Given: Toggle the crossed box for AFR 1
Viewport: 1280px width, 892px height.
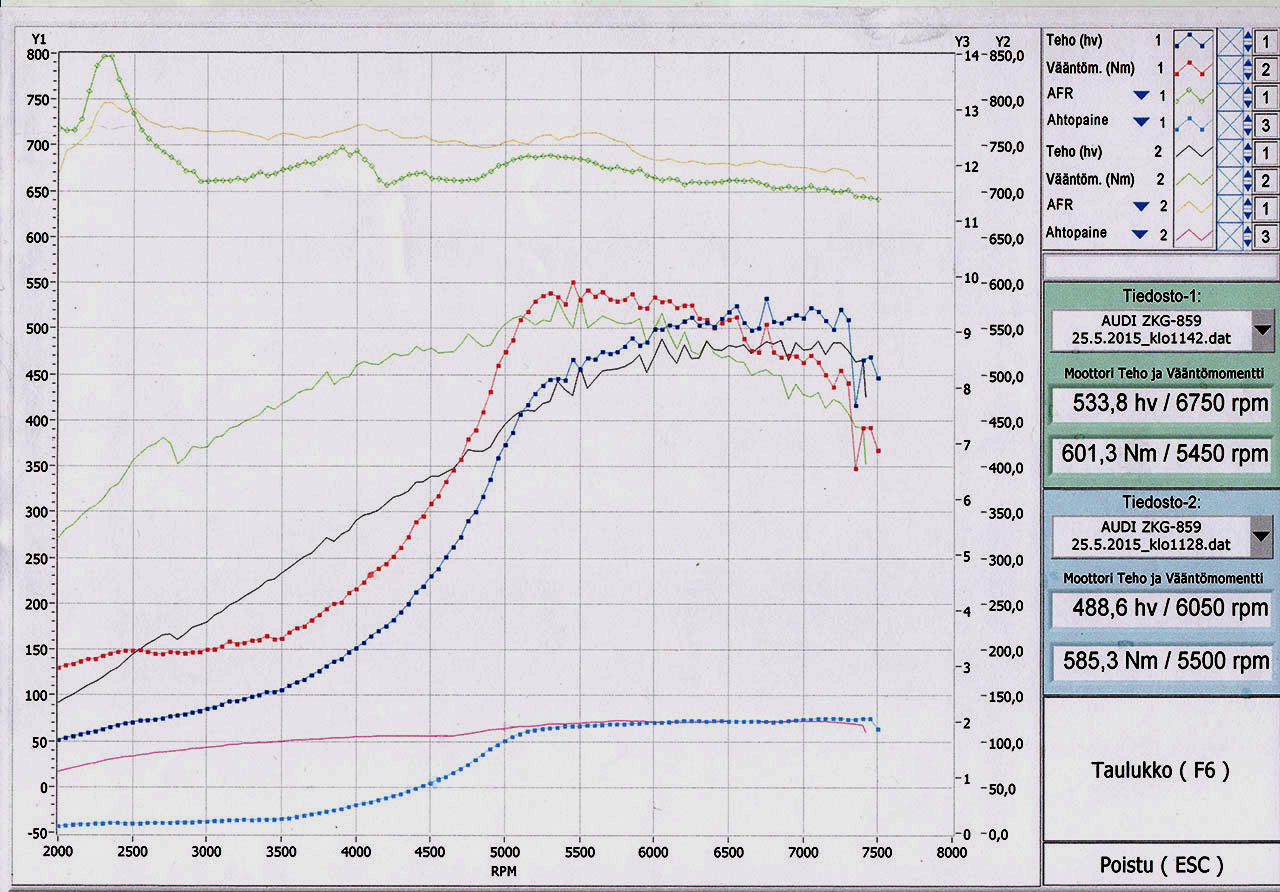Looking at the screenshot, I should click(x=1229, y=97).
